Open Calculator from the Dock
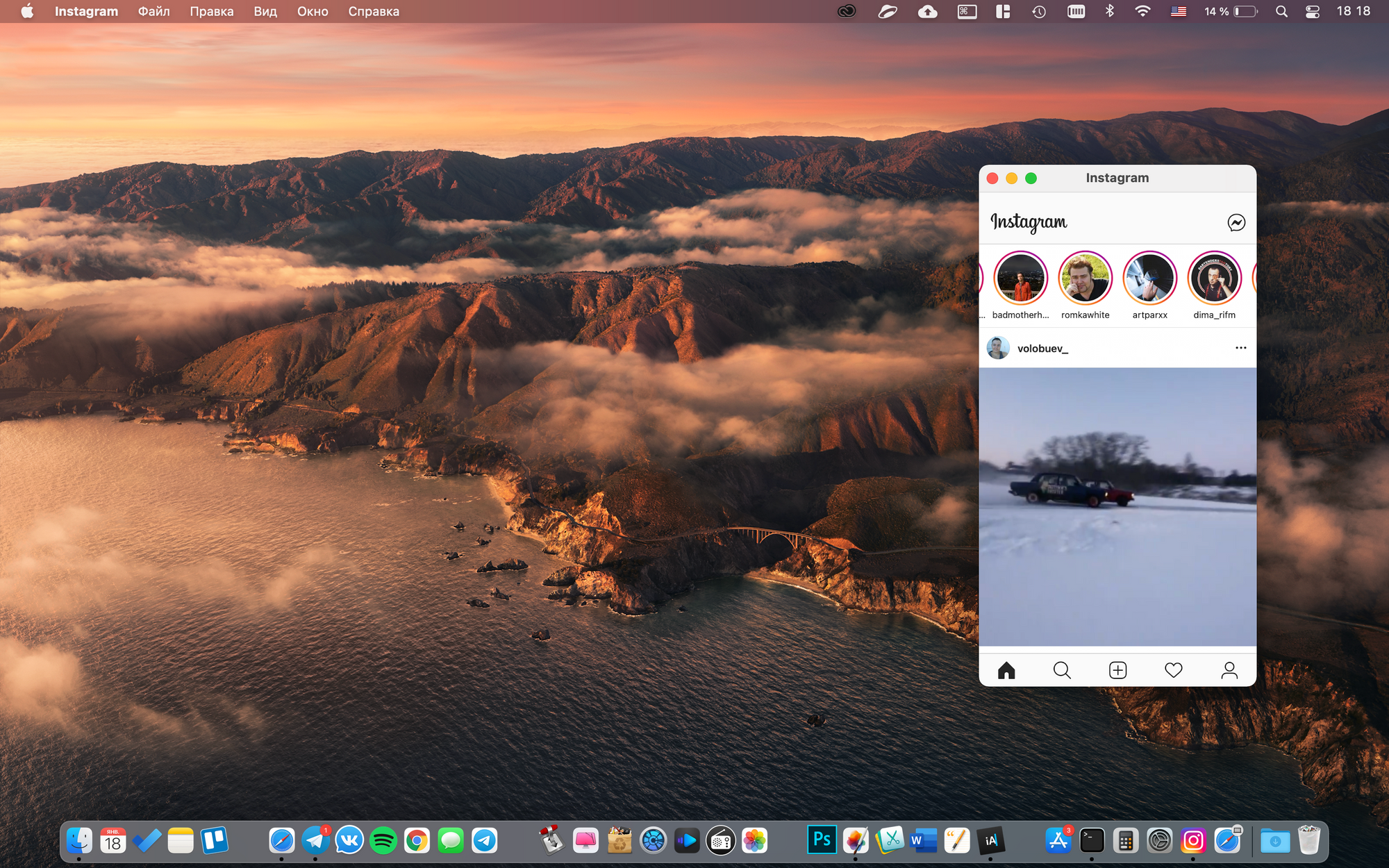 click(x=1126, y=841)
